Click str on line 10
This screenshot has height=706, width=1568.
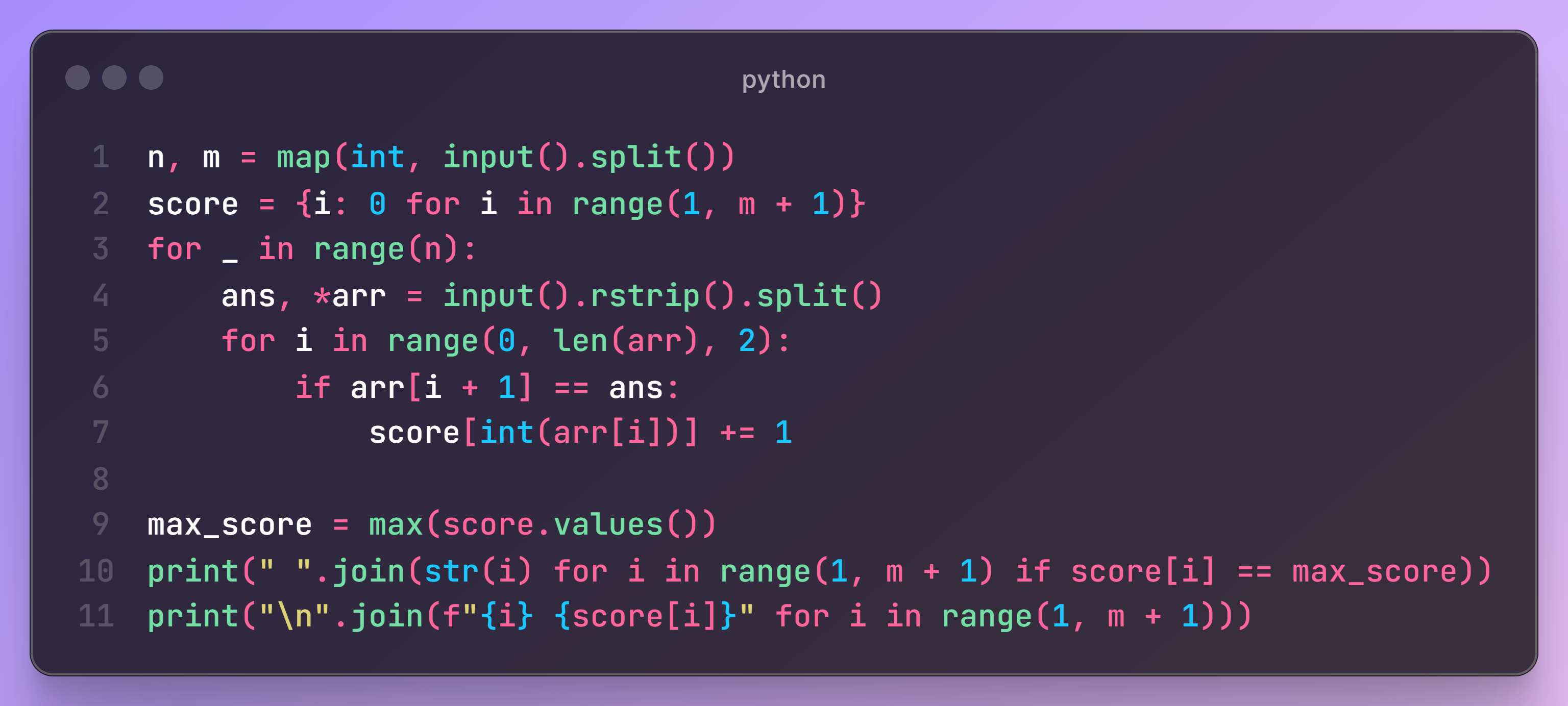click(x=451, y=571)
